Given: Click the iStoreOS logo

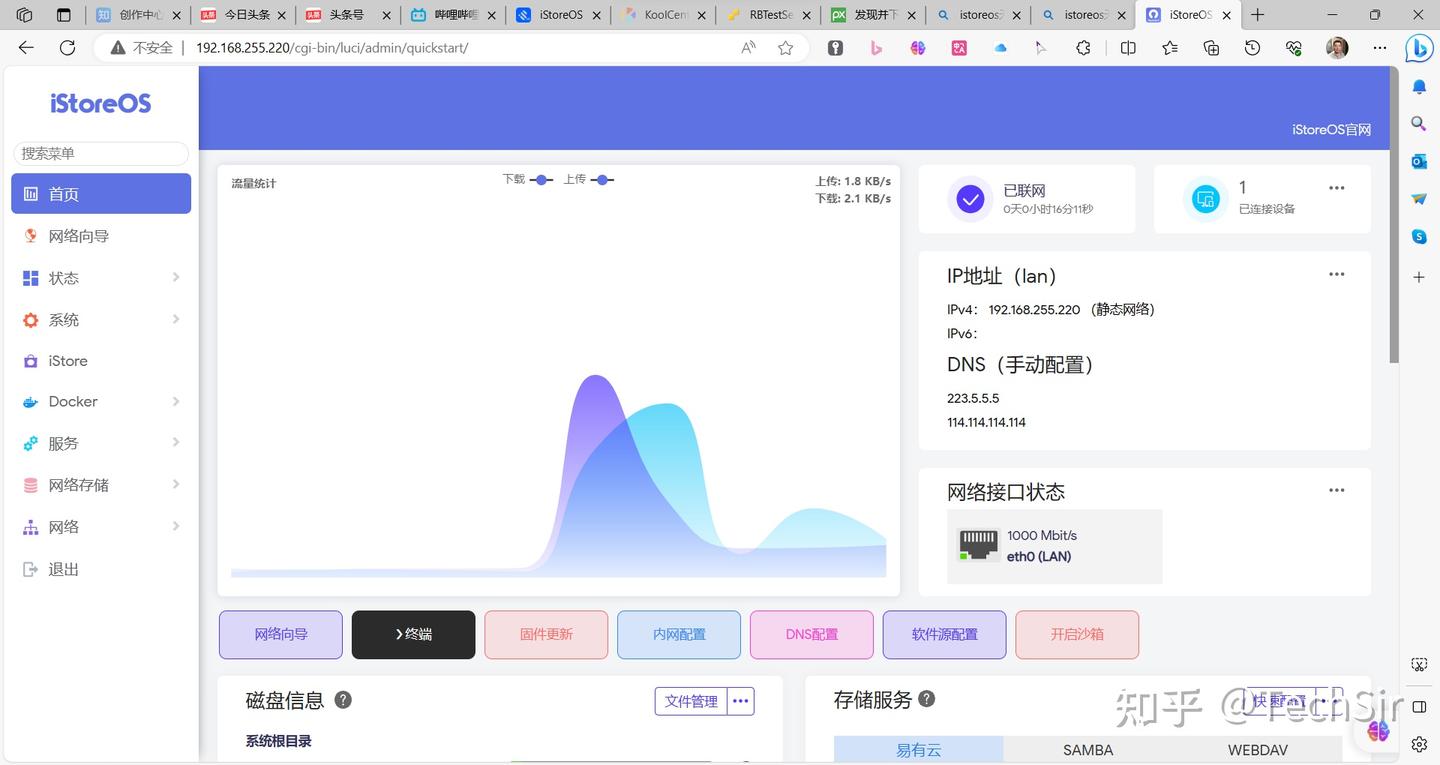Looking at the screenshot, I should [101, 104].
